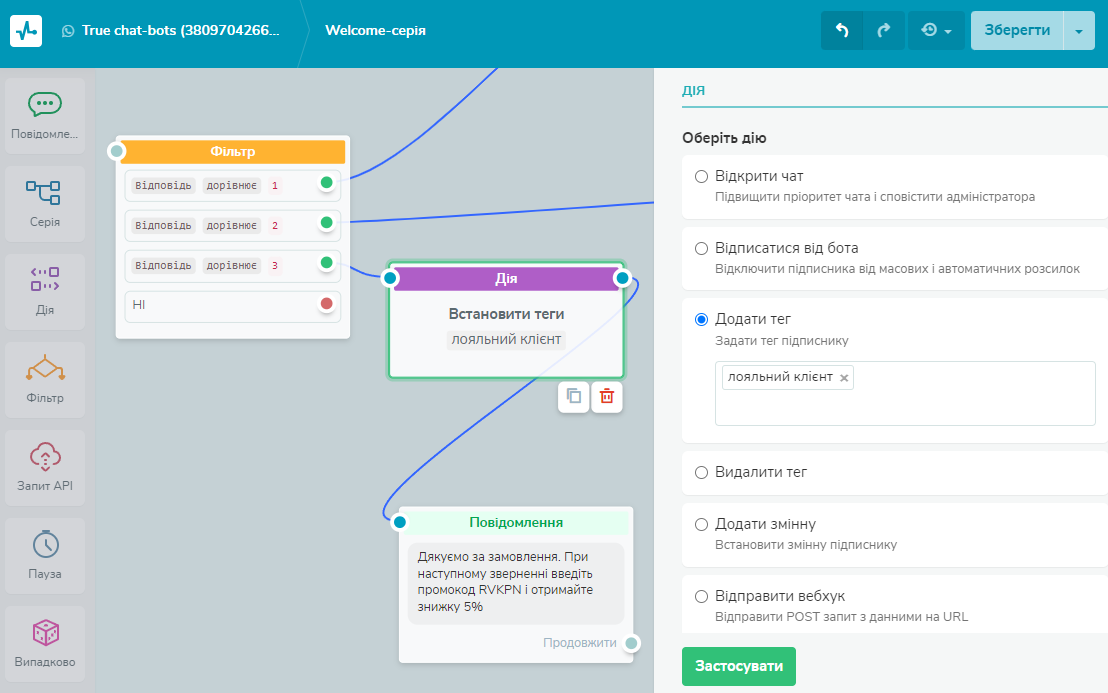The width and height of the screenshot is (1108, 693).
Task: Click green output of Відповідь дорівнює 1
Action: tap(326, 183)
